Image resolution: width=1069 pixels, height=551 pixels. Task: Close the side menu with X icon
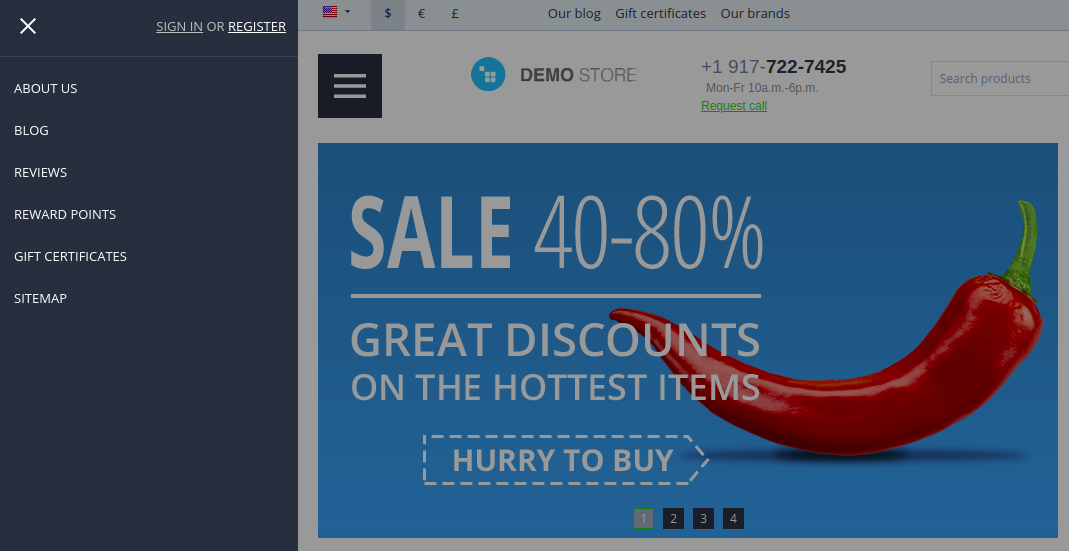(28, 27)
